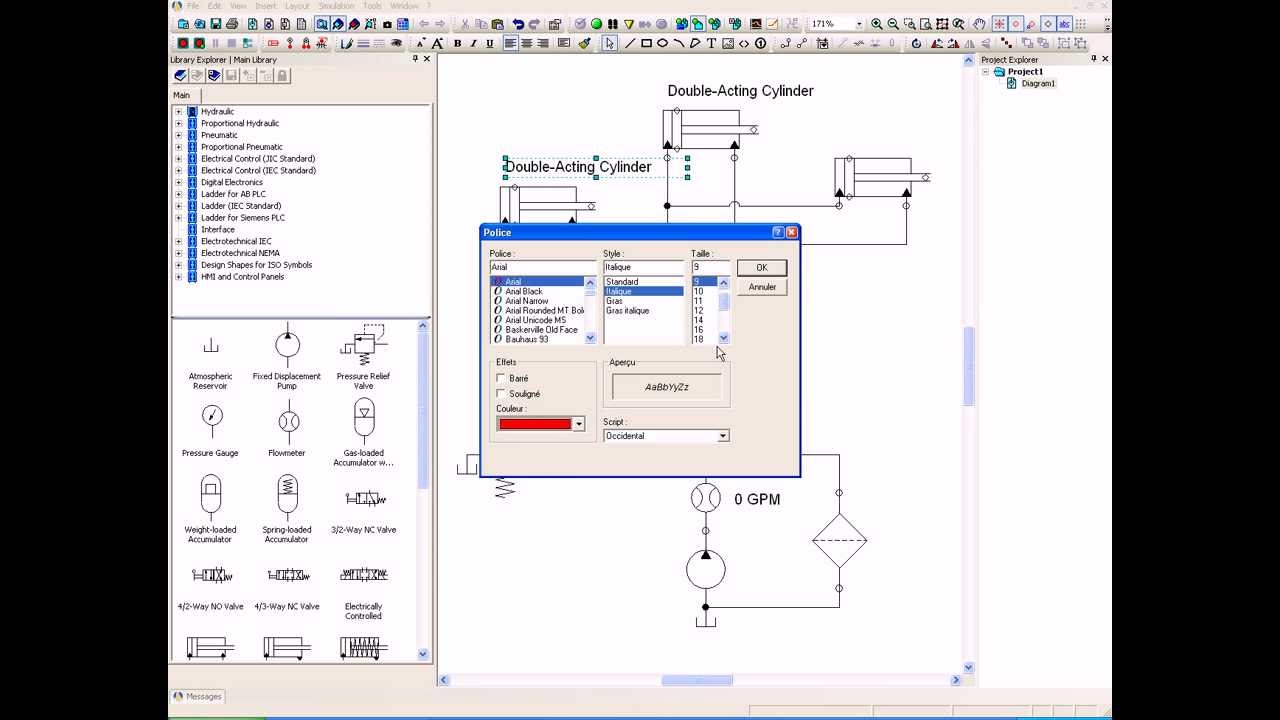The image size is (1280, 720).
Task: Select font size 14 in Taille list
Action: [699, 321]
